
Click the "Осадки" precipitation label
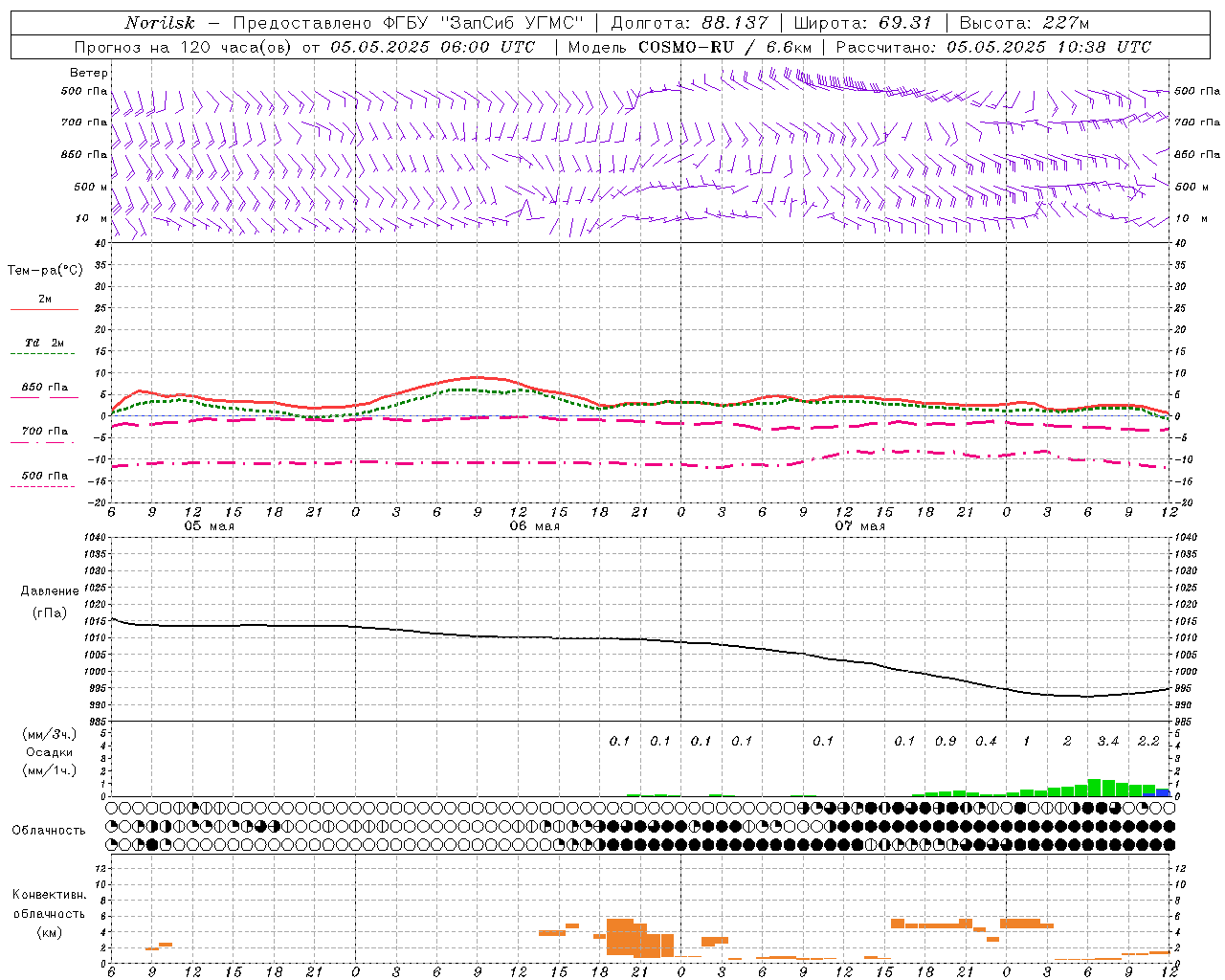point(50,752)
